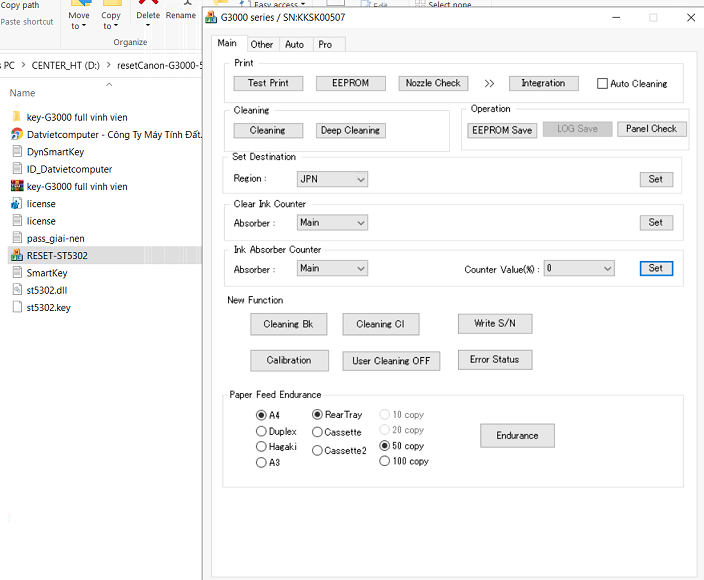The height and width of the screenshot is (580, 704).
Task: Click the Integration button
Action: [x=544, y=83]
